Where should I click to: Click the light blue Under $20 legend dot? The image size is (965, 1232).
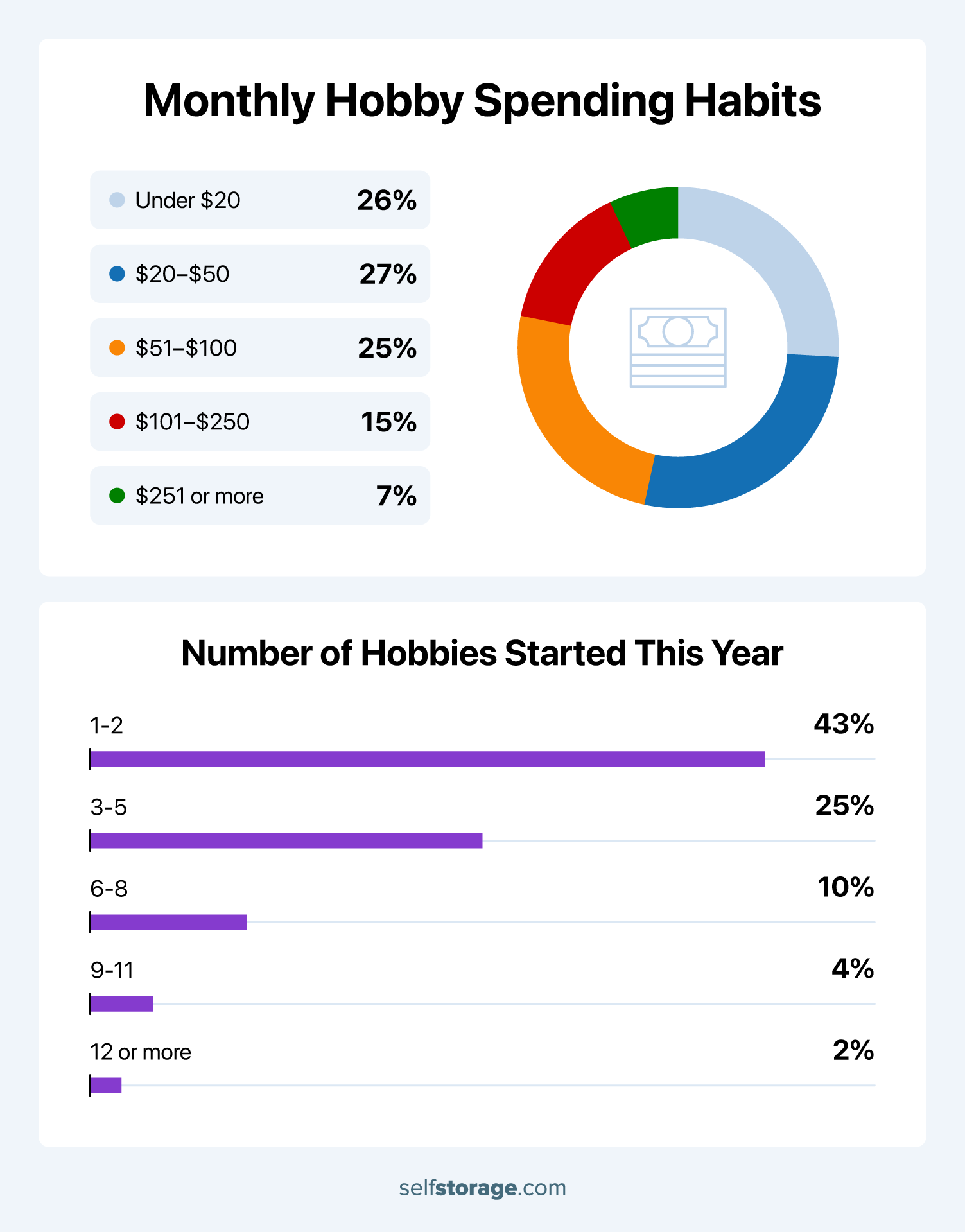[117, 200]
